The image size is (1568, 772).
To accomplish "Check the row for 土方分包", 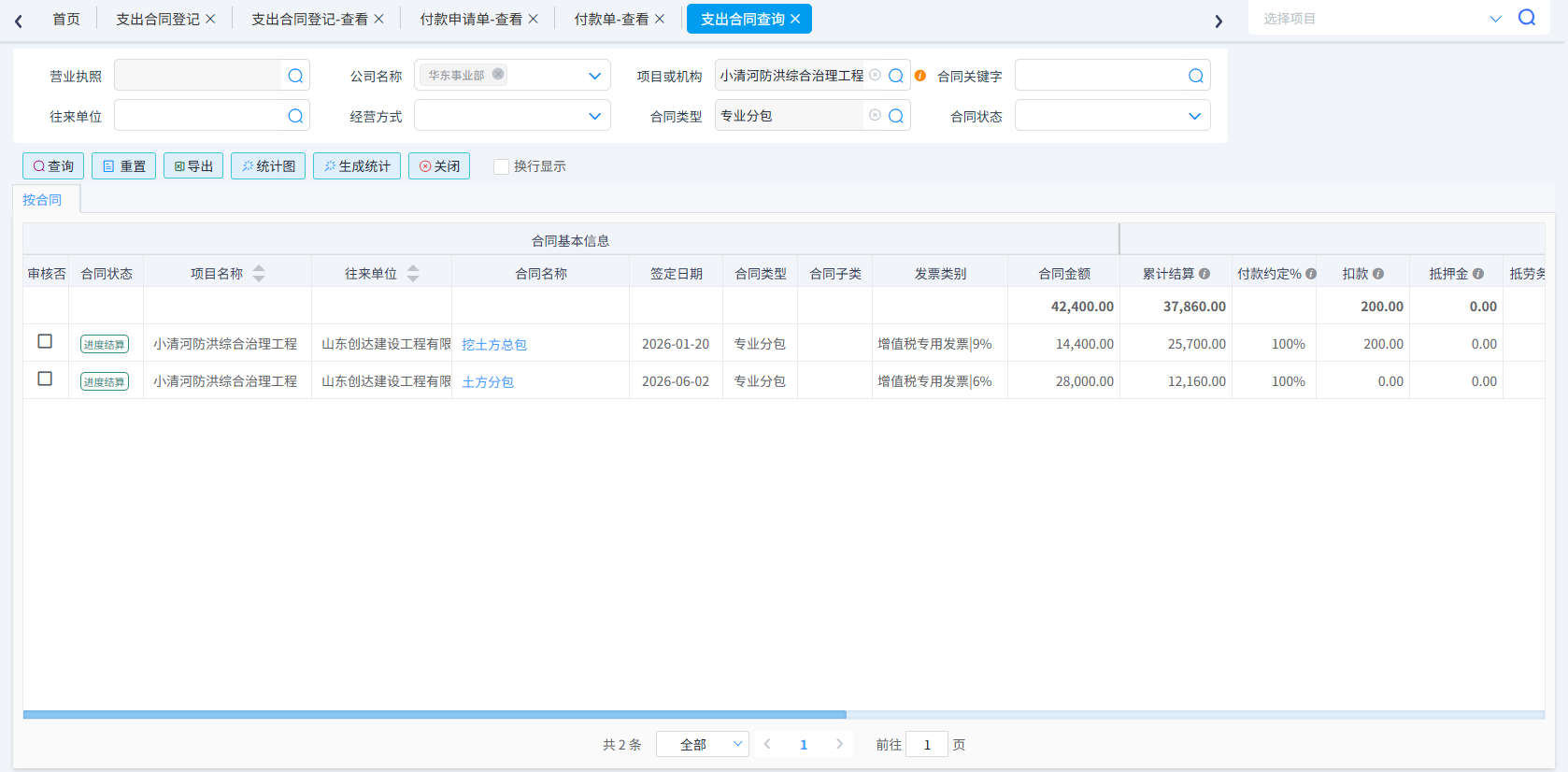I will [x=45, y=379].
